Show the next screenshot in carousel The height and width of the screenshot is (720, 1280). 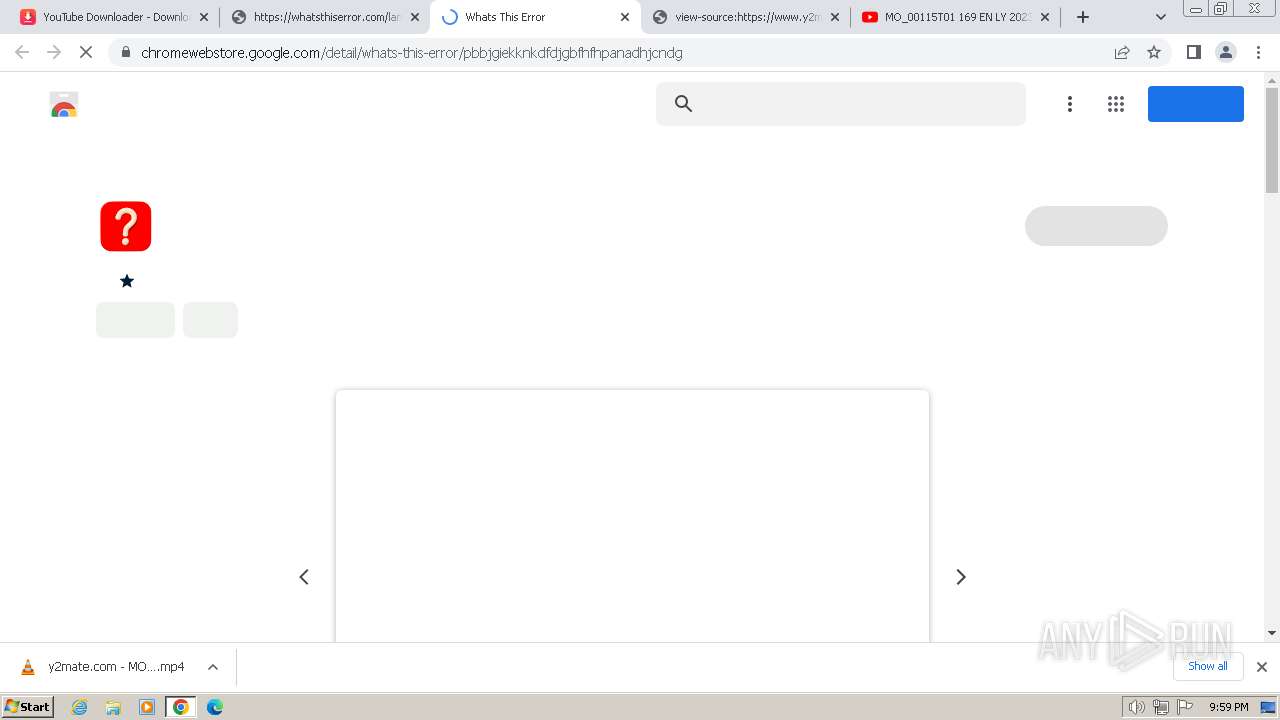tap(961, 577)
